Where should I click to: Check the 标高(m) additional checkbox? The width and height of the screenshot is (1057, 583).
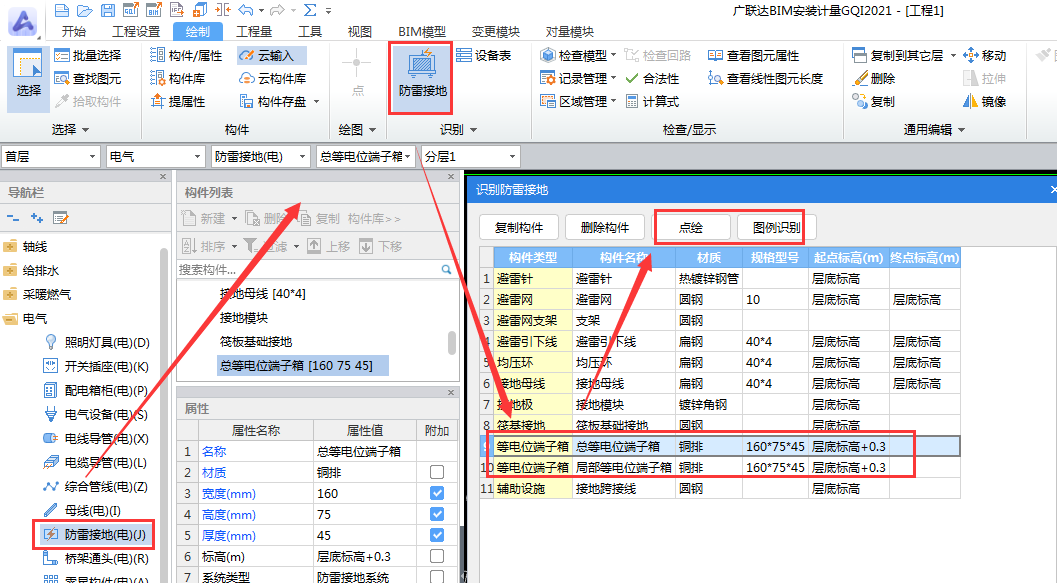point(437,556)
